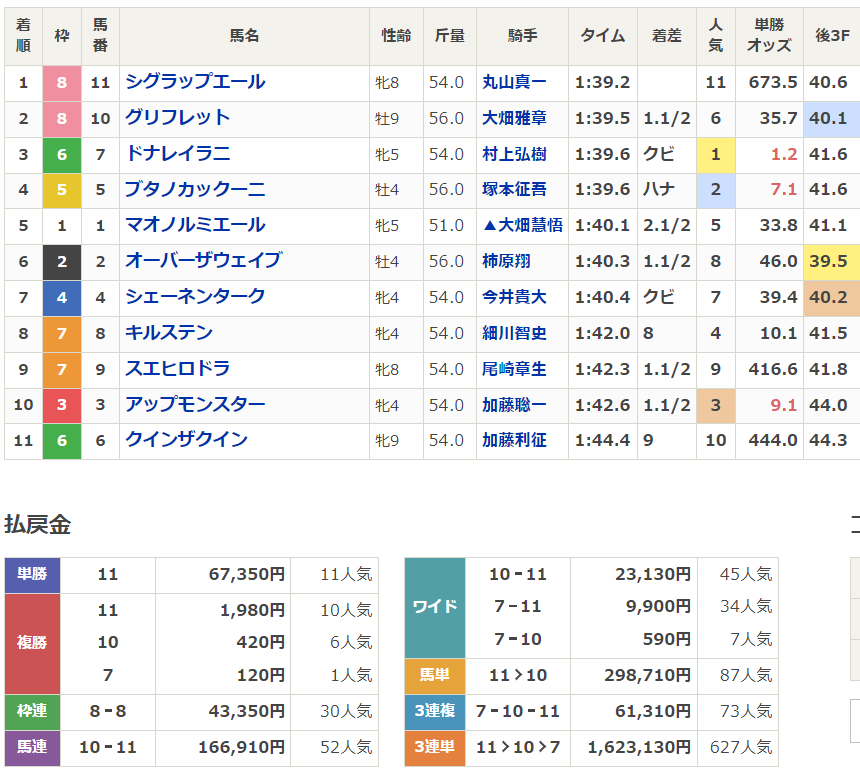The width and height of the screenshot is (860, 769).
Task: Click the 単勝 payout label
Action: 32,575
